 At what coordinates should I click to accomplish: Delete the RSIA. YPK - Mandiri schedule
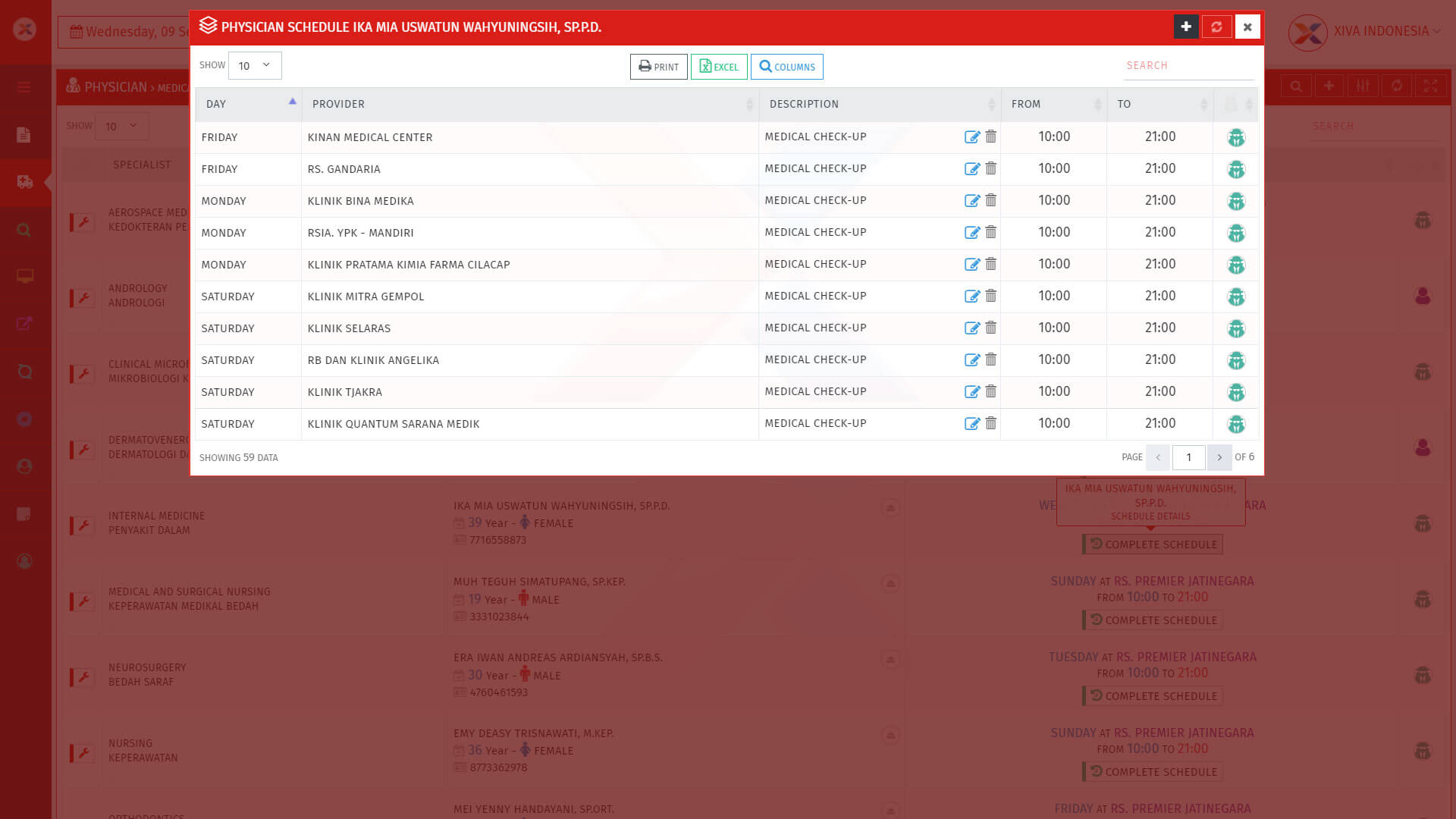click(990, 232)
